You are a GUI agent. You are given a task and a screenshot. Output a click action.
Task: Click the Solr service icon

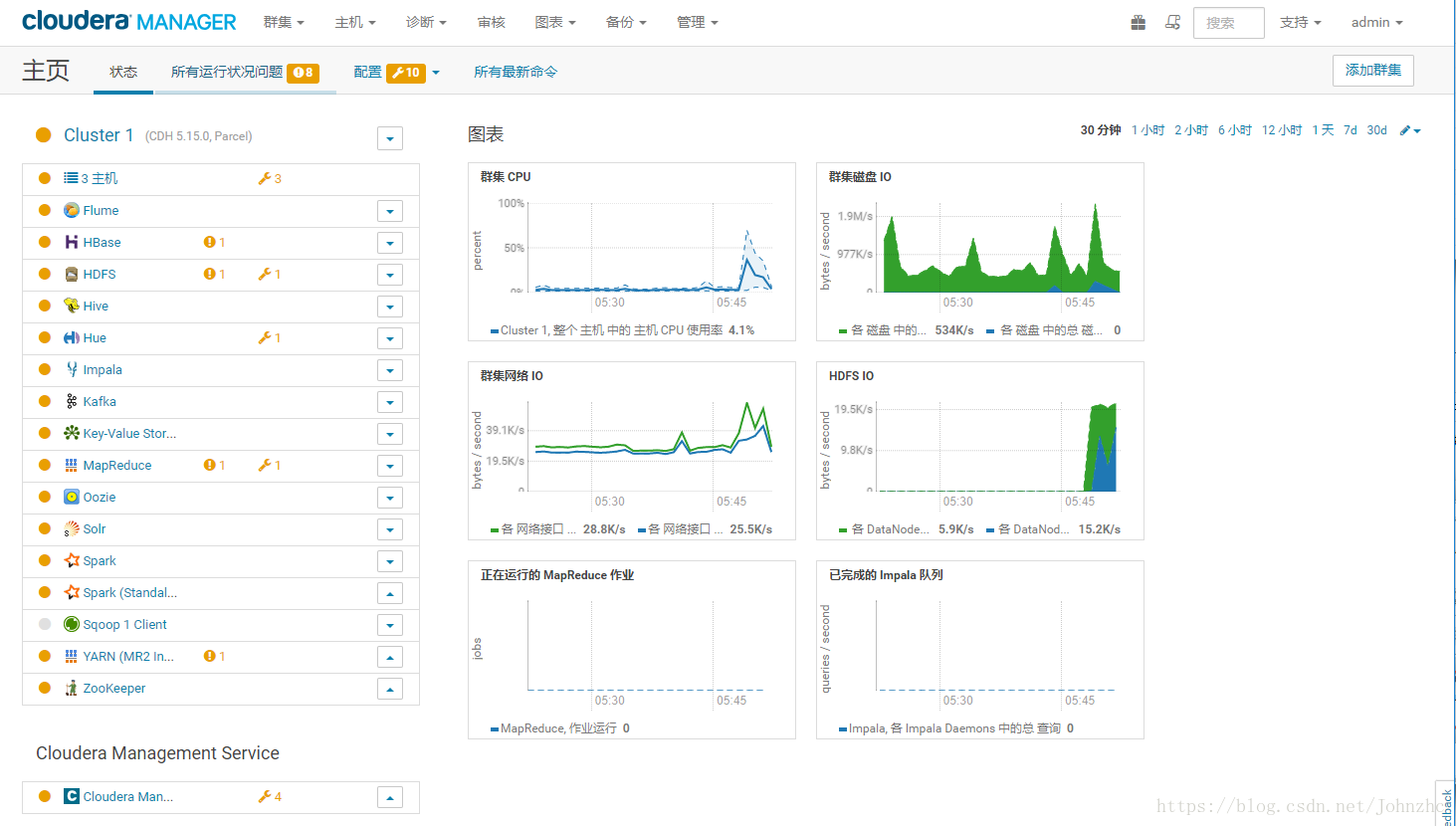point(72,528)
